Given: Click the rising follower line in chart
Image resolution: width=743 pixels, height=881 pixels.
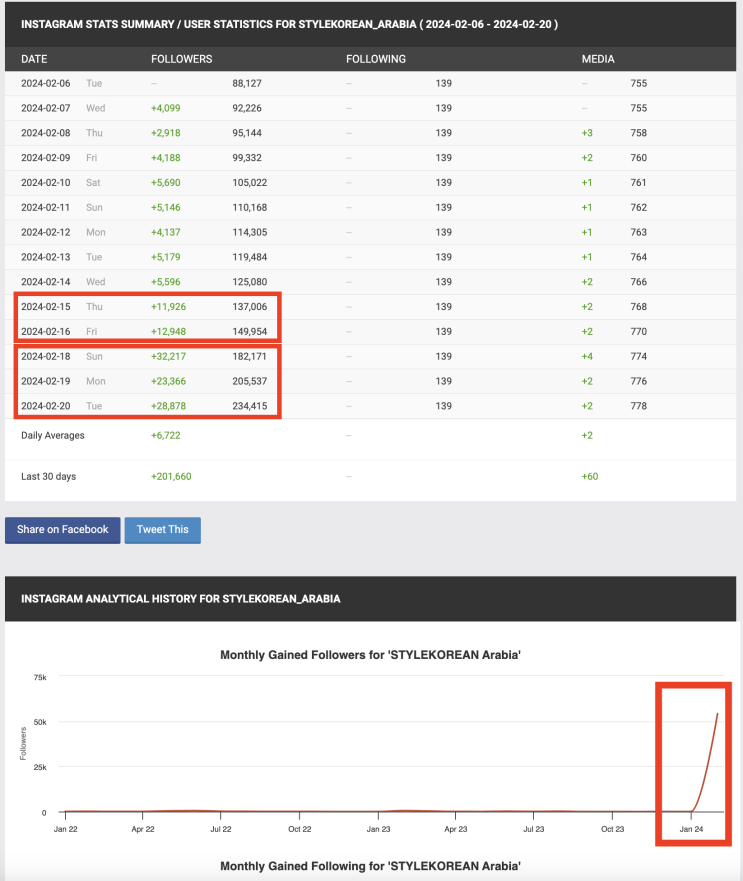Looking at the screenshot, I should [x=706, y=761].
